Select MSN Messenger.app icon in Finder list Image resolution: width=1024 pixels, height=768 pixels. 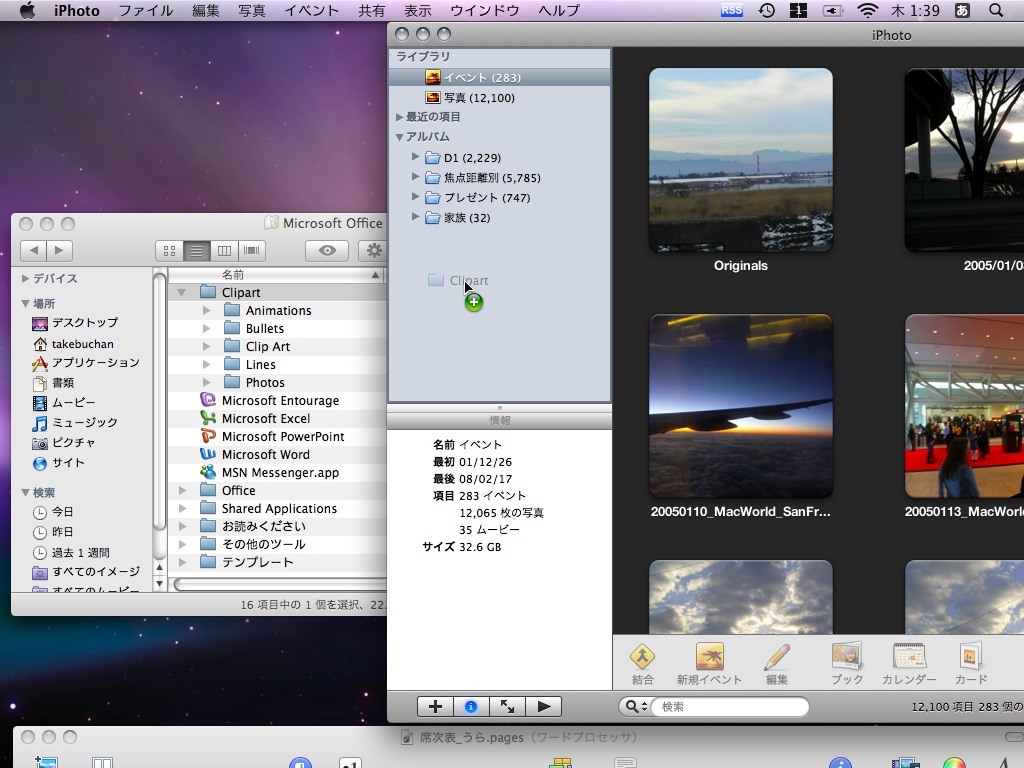(x=208, y=472)
